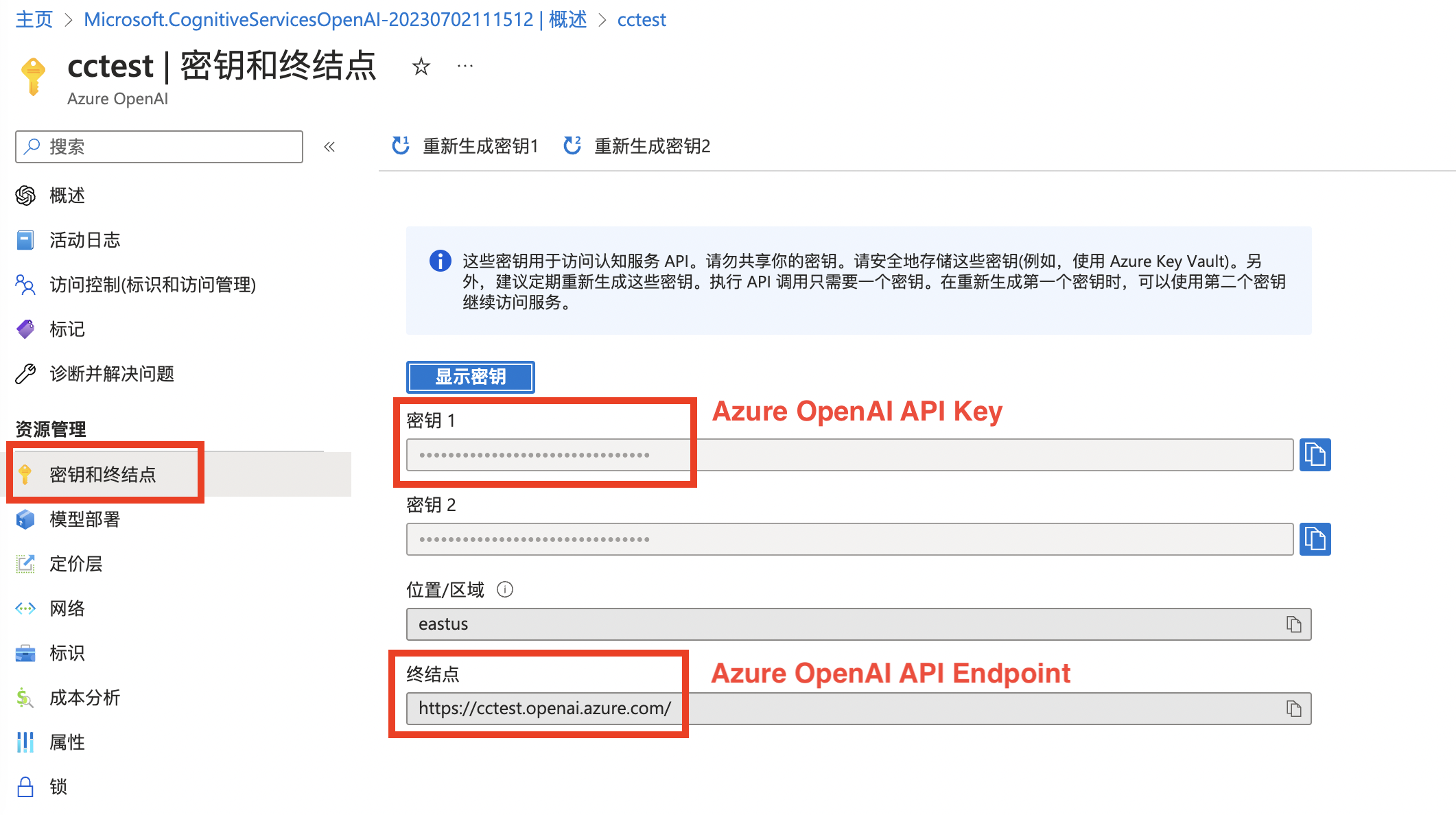Go to 主页 breadcrumb link
This screenshot has width=1456, height=815.
[34, 20]
